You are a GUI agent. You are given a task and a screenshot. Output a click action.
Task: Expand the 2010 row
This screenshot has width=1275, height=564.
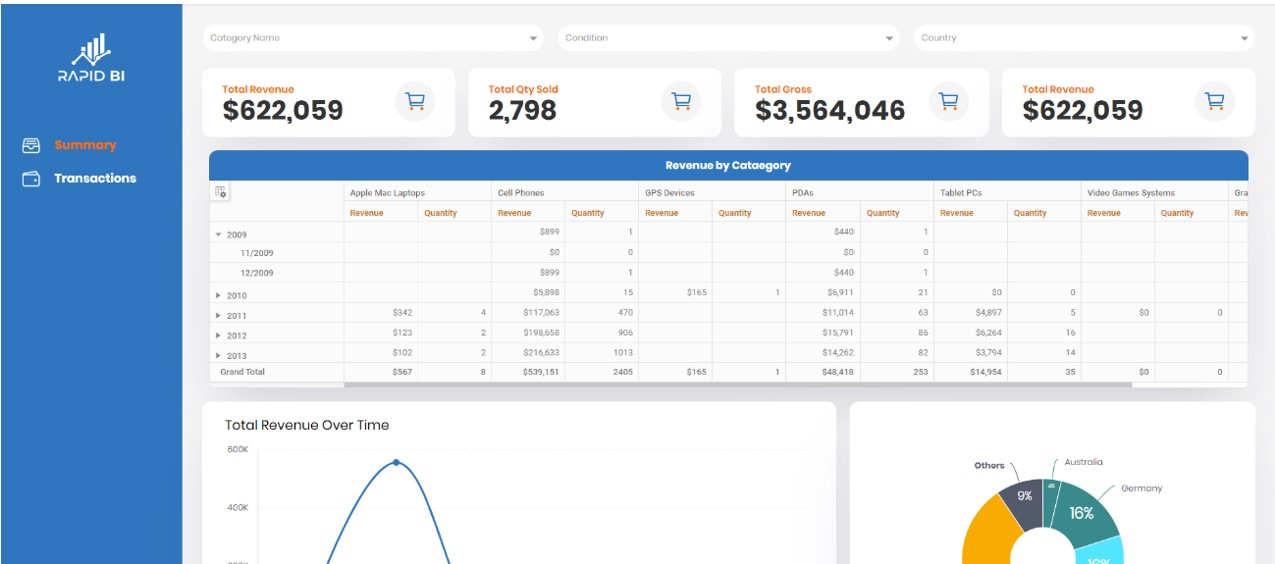click(x=219, y=296)
